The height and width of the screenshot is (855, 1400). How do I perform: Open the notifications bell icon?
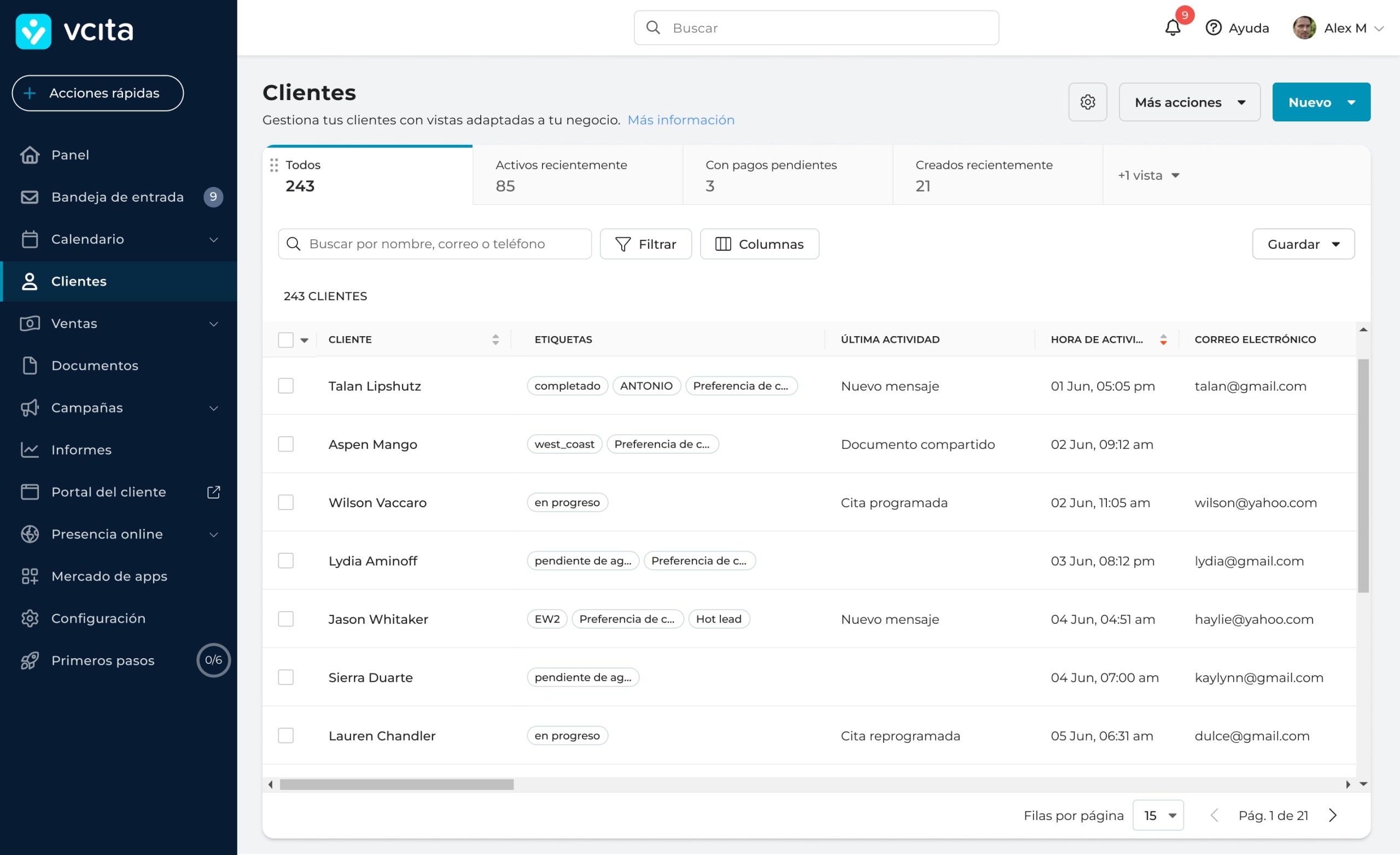pos(1172,28)
